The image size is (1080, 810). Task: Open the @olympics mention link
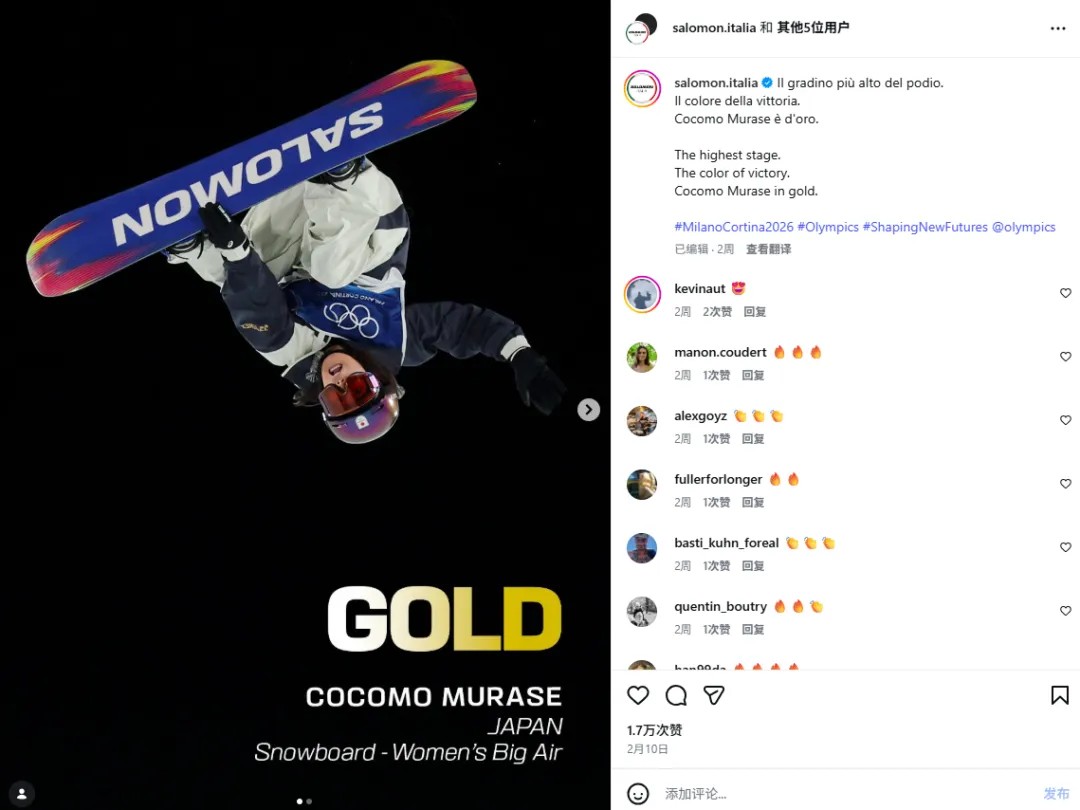[x=1023, y=227]
